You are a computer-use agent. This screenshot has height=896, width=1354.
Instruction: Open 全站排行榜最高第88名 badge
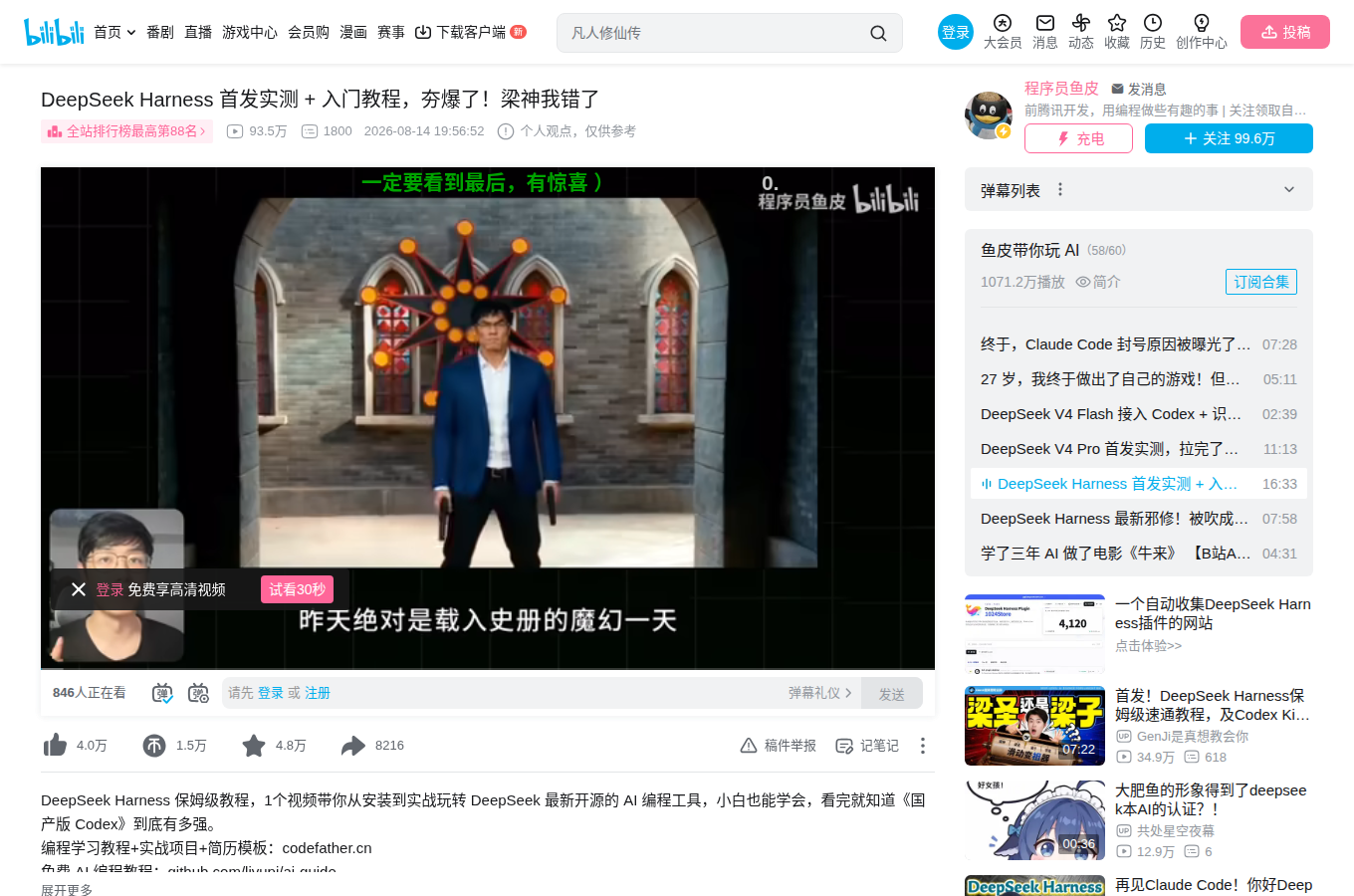126,131
